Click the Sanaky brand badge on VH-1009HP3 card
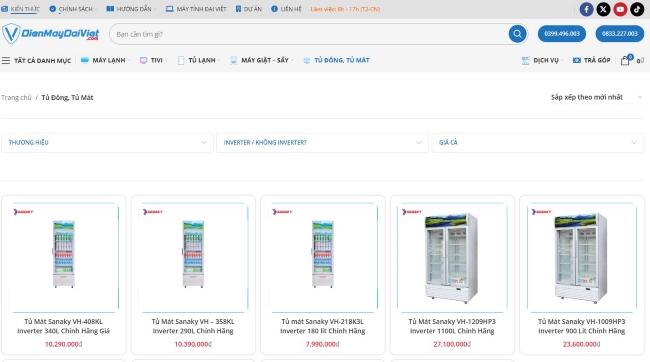This screenshot has width=650, height=362. pos(541,212)
